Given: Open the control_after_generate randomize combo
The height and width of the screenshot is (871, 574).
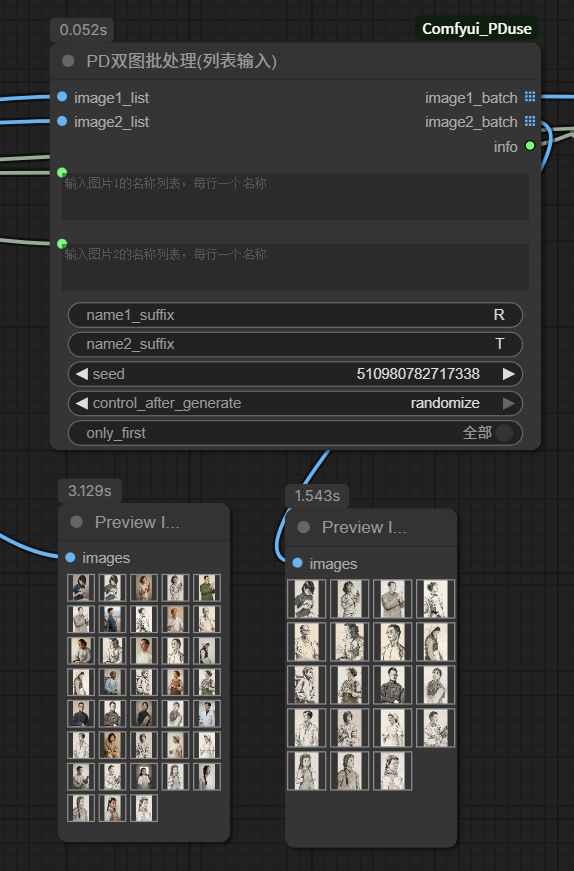Looking at the screenshot, I should pyautogui.click(x=295, y=403).
